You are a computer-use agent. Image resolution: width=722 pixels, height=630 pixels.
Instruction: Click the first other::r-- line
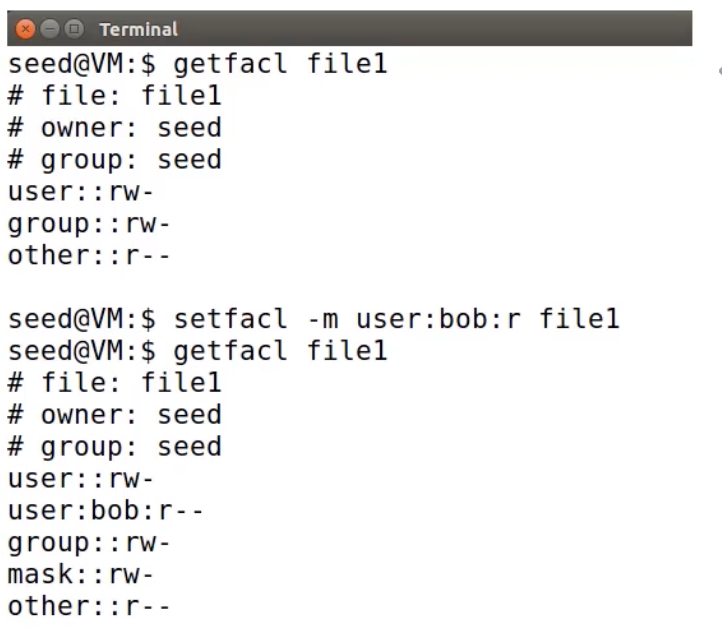(89, 256)
